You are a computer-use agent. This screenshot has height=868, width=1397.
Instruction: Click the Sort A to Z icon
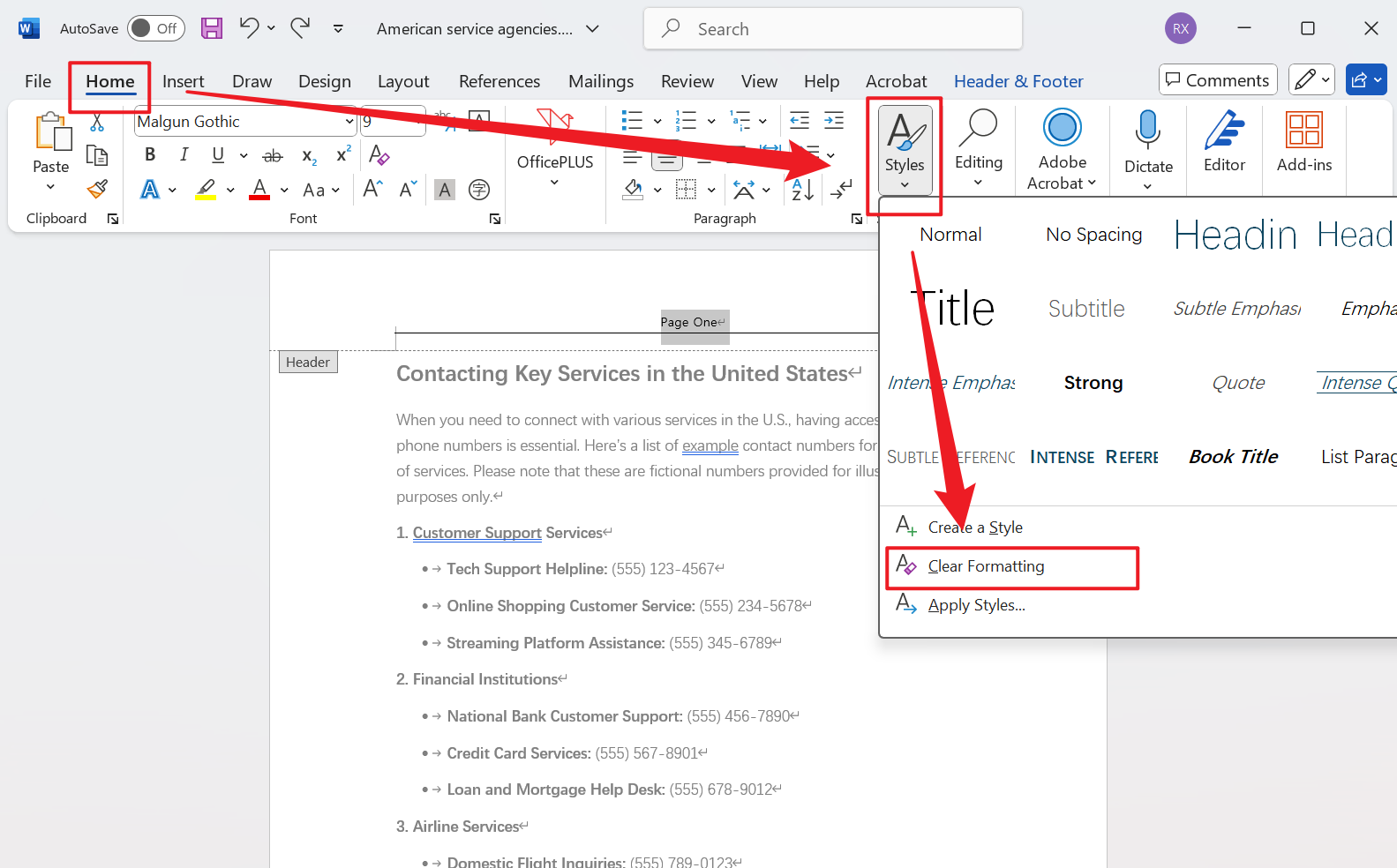coord(802,189)
